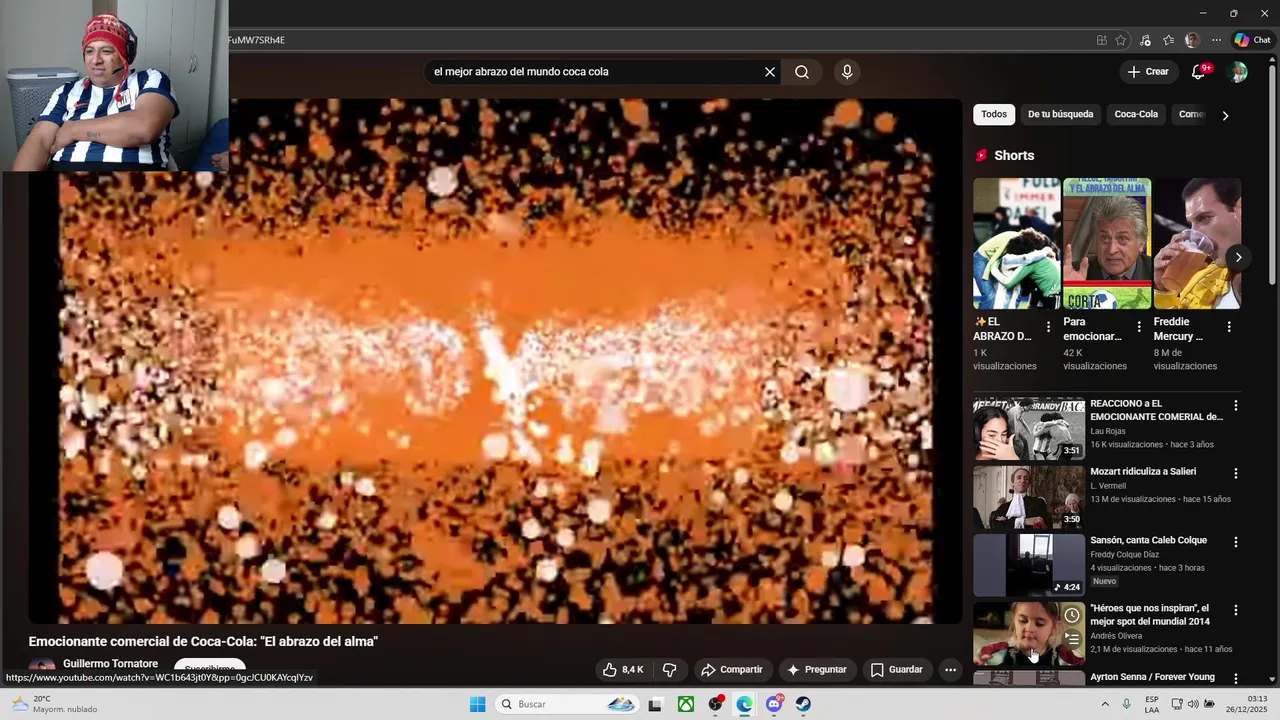Open options for the Freddie Mercury short
The height and width of the screenshot is (720, 1280).
(x=1229, y=327)
